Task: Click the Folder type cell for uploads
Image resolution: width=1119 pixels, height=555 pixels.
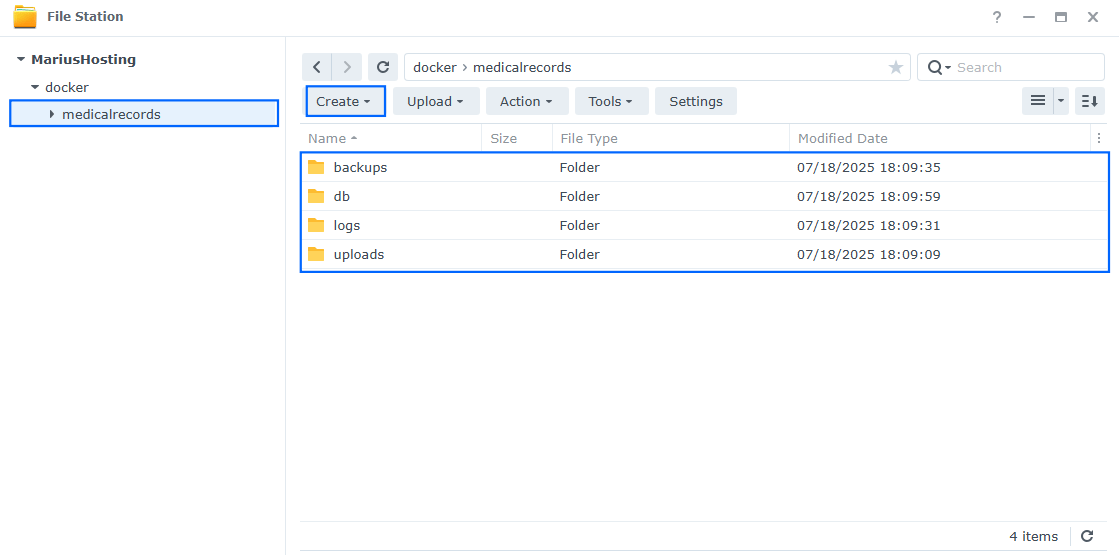Action: [x=579, y=254]
